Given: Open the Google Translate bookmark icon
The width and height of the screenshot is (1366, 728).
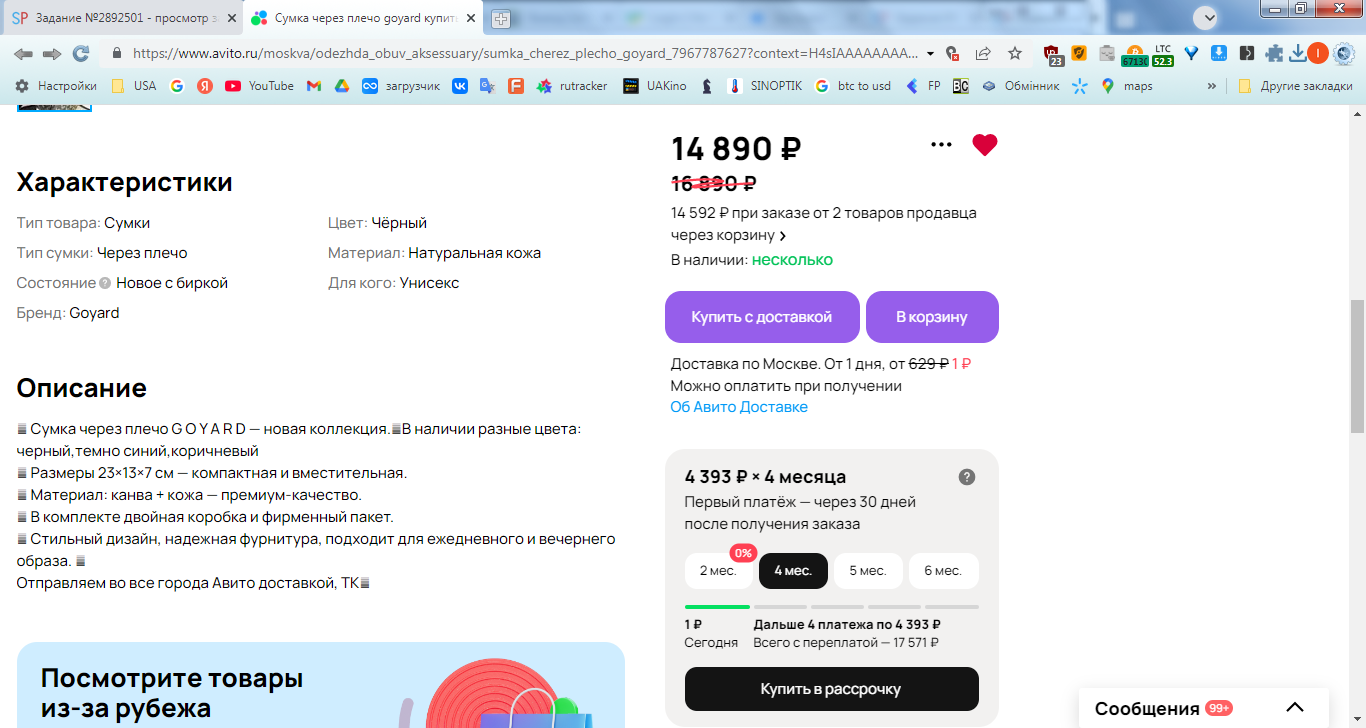Looking at the screenshot, I should [488, 86].
